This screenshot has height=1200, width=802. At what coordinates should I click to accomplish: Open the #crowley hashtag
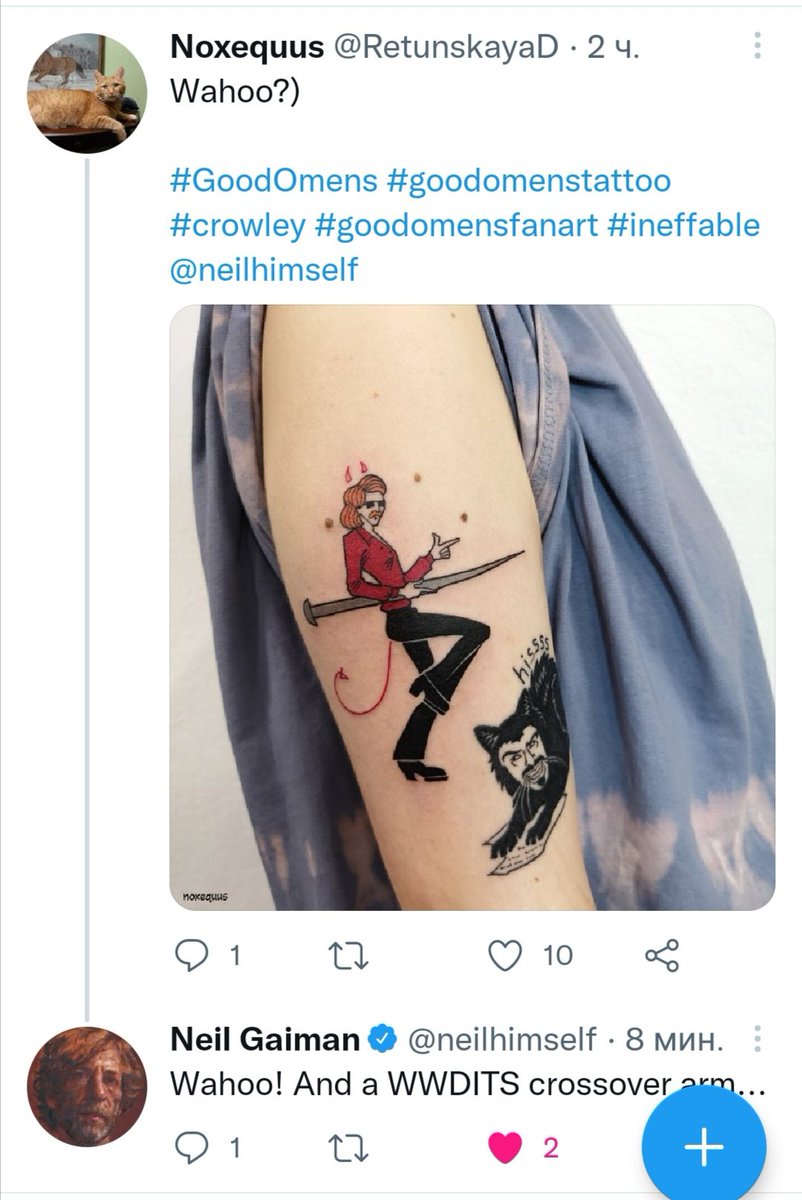click(238, 226)
